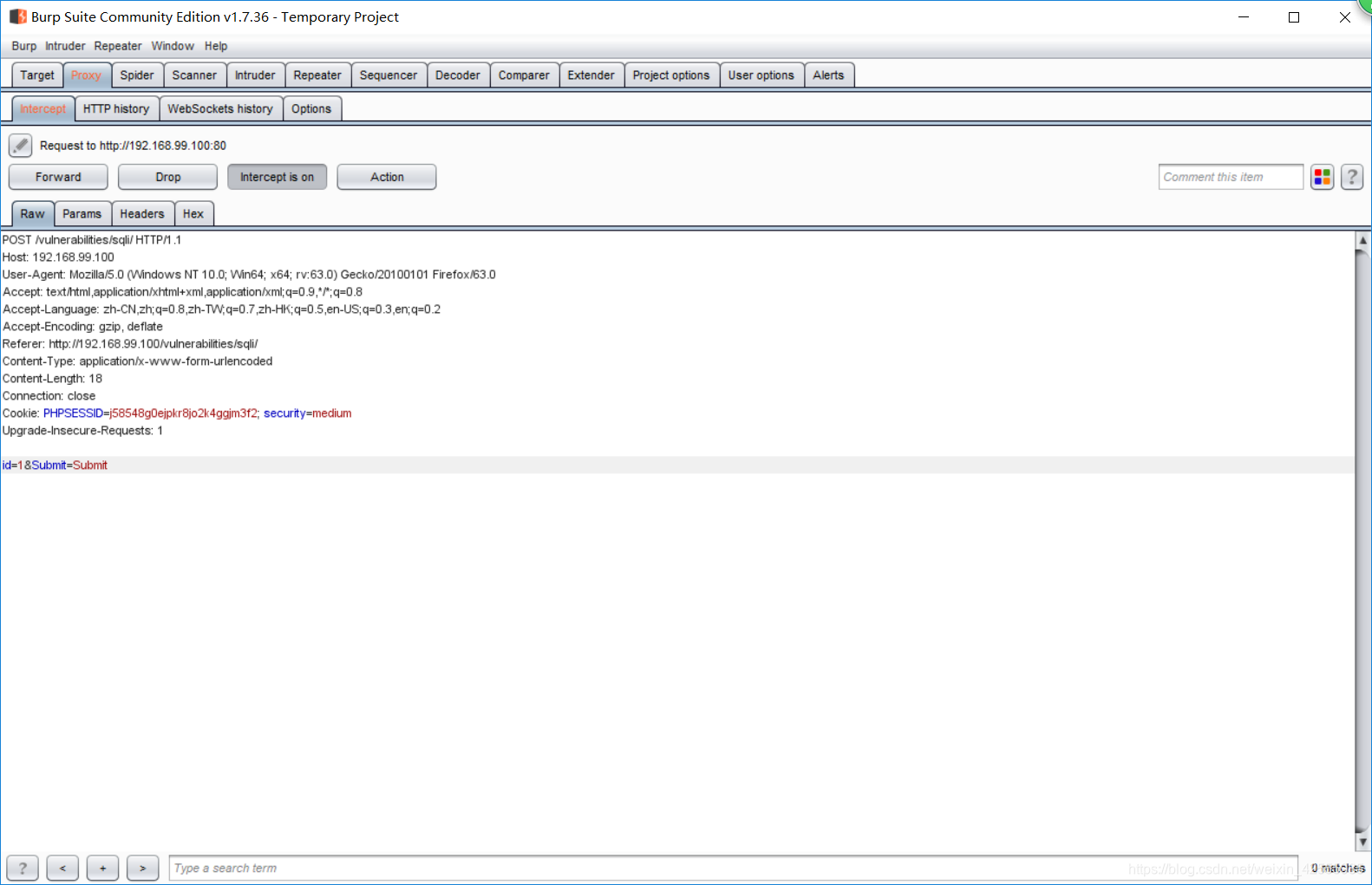Open the color highlight picker icon

[1322, 177]
